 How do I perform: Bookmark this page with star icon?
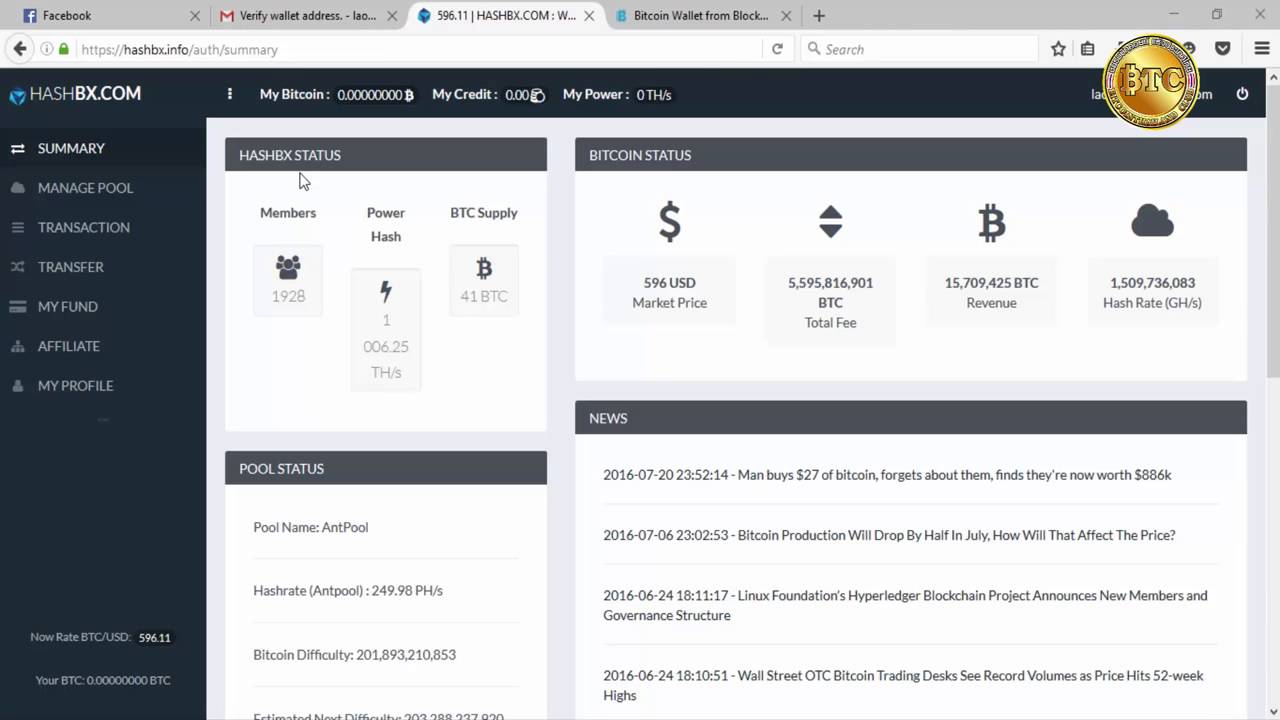[x=1058, y=49]
